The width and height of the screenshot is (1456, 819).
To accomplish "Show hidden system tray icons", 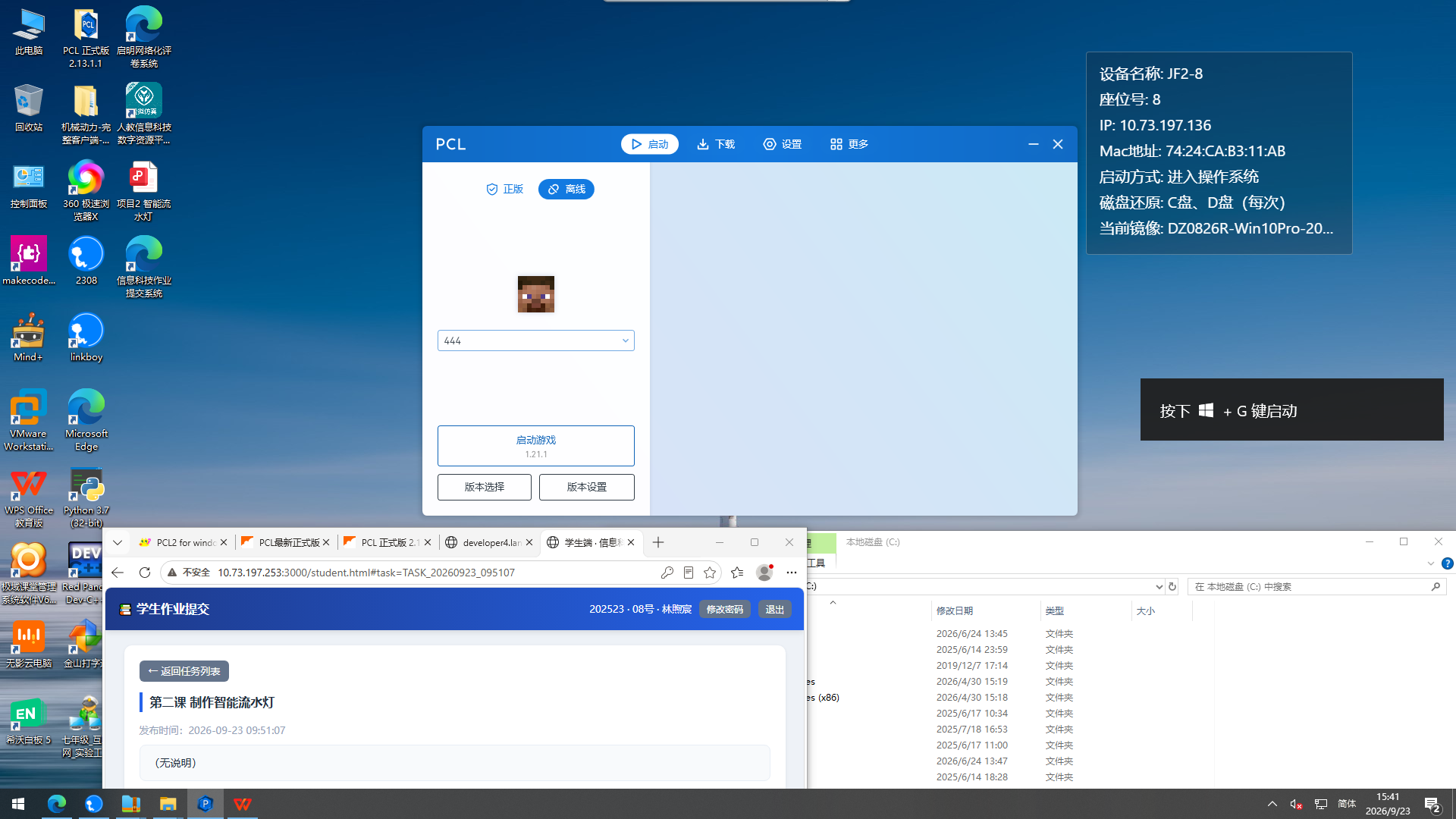I will (1272, 804).
